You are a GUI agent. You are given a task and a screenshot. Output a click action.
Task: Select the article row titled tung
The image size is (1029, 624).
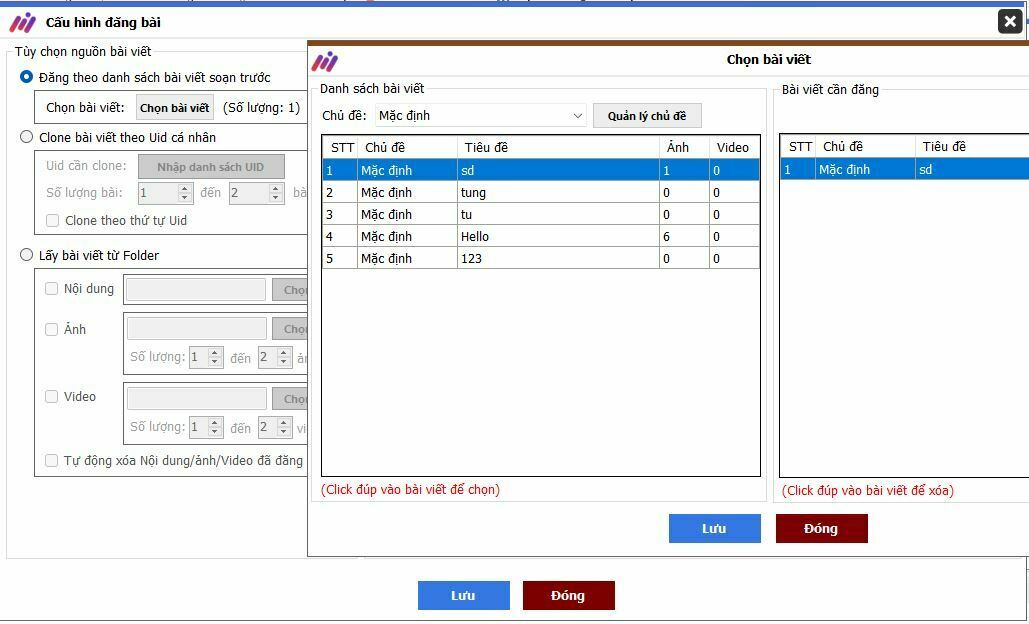pos(540,193)
